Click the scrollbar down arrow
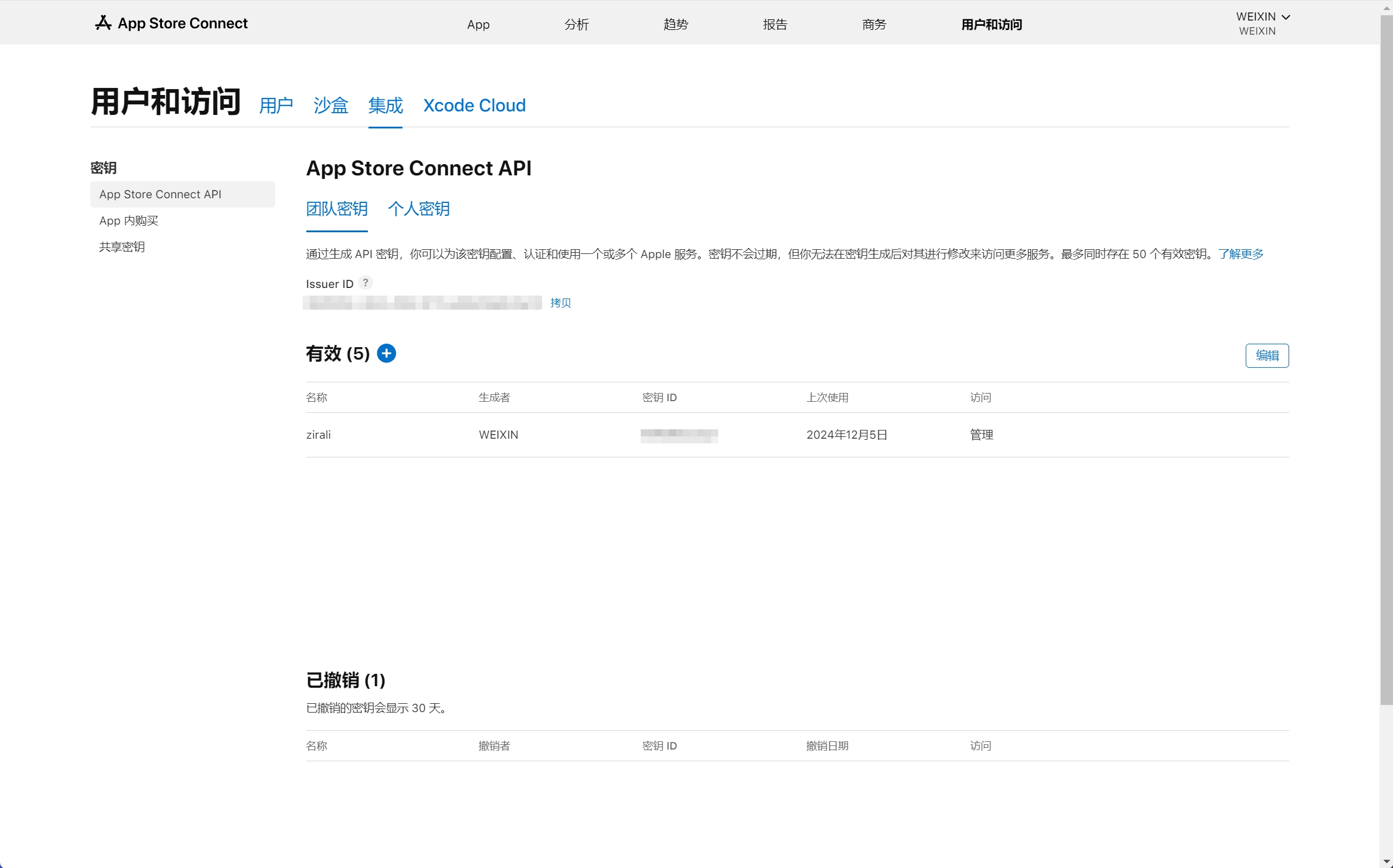 [x=1386, y=862]
